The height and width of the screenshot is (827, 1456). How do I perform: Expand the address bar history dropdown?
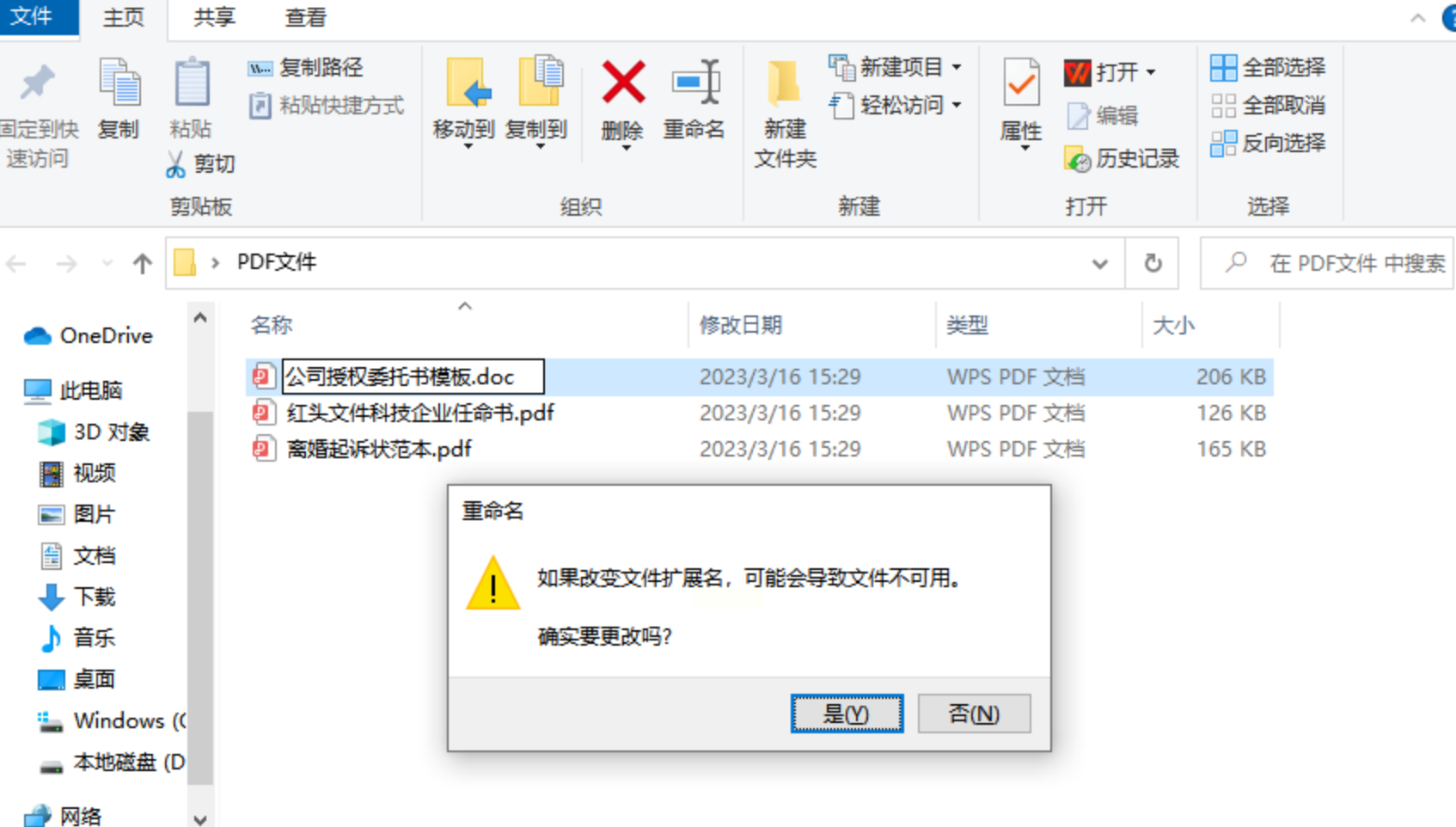pyautogui.click(x=1099, y=264)
